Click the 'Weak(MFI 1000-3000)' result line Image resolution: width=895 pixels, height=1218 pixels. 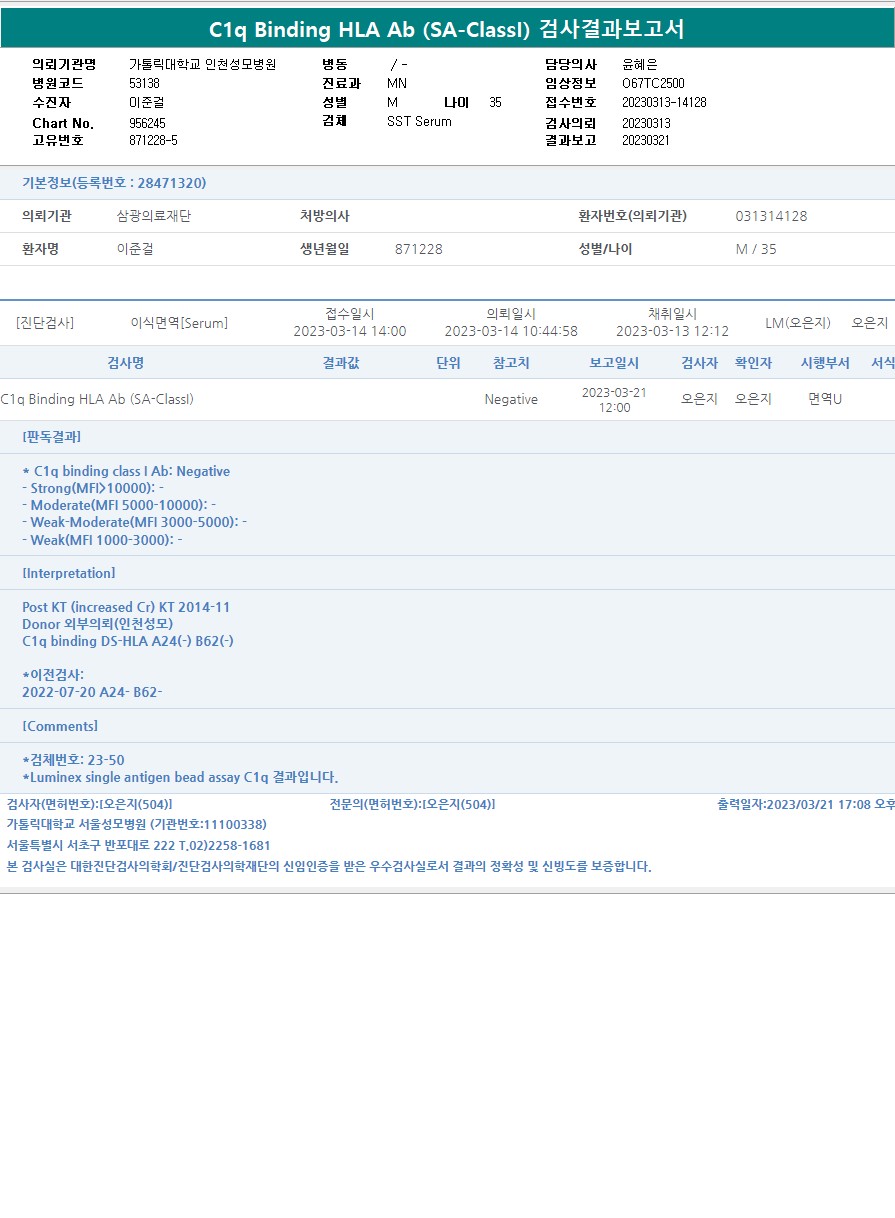102,540
